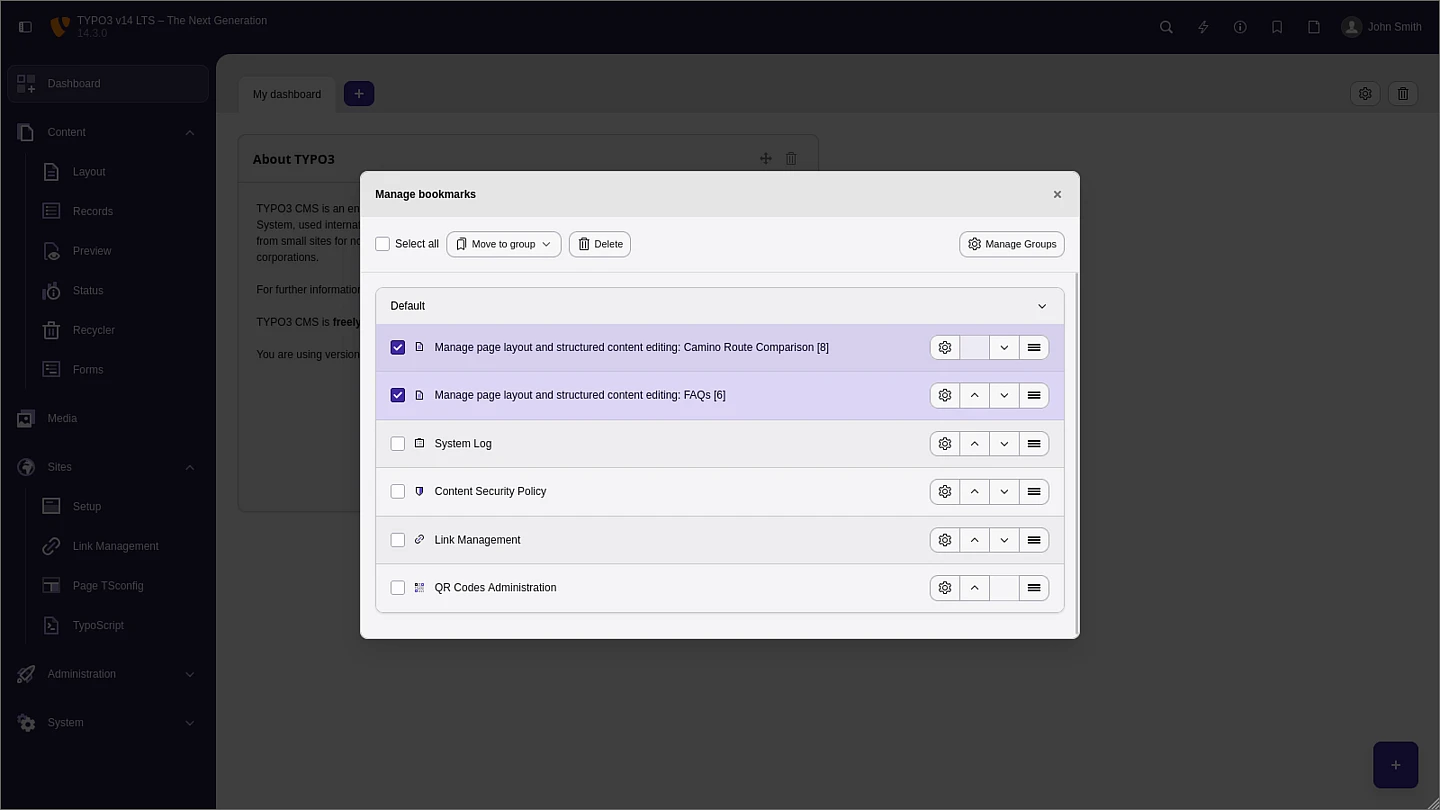Open the Layout module in sidebar

[89, 172]
